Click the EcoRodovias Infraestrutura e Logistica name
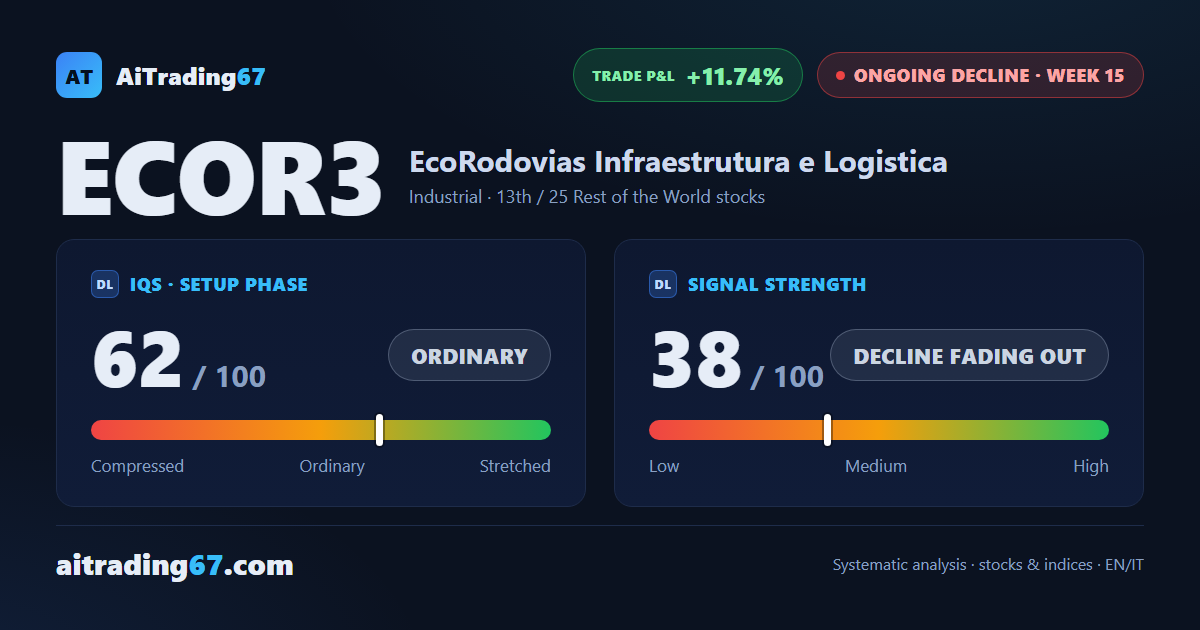 [678, 161]
